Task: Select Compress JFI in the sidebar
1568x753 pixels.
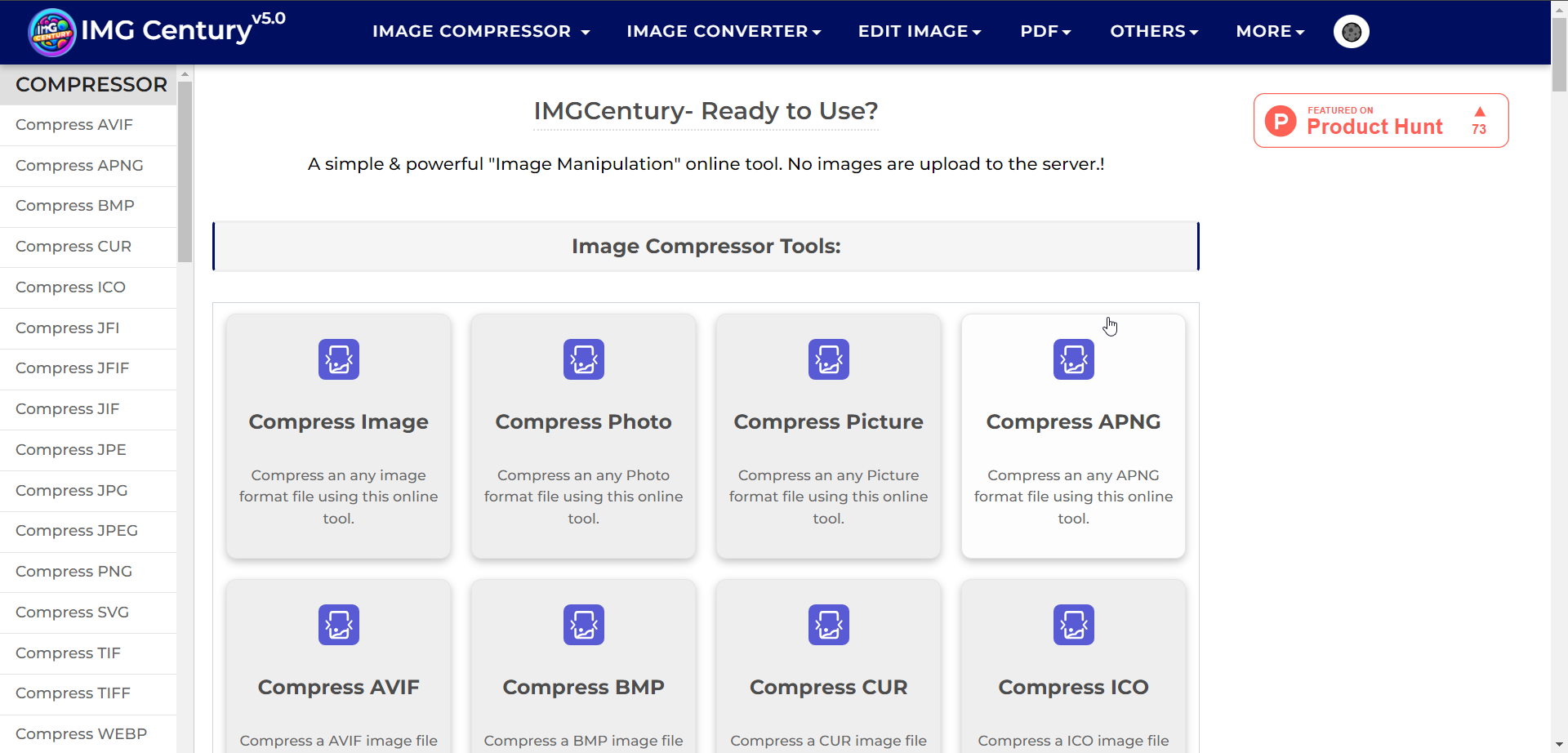Action: (88, 328)
